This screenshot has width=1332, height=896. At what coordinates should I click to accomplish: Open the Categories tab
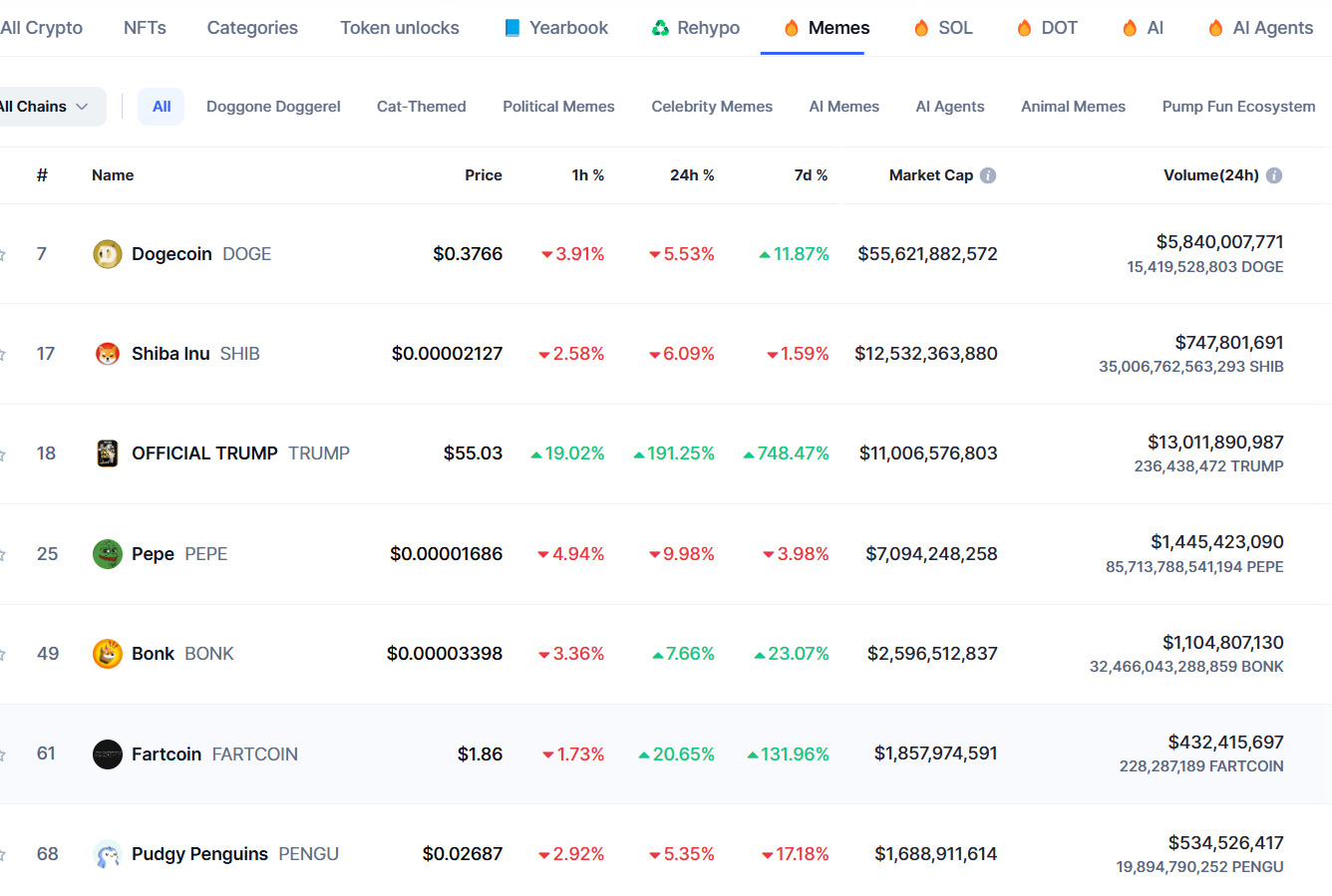pos(252,28)
